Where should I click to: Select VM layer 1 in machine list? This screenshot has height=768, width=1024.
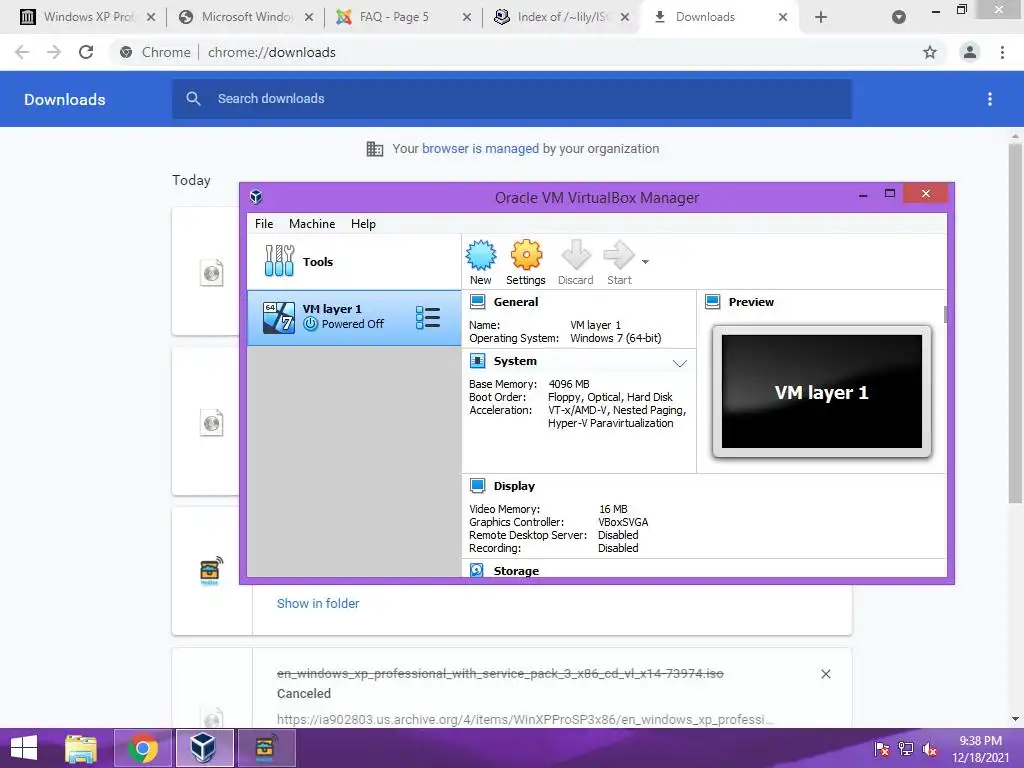[x=353, y=317]
